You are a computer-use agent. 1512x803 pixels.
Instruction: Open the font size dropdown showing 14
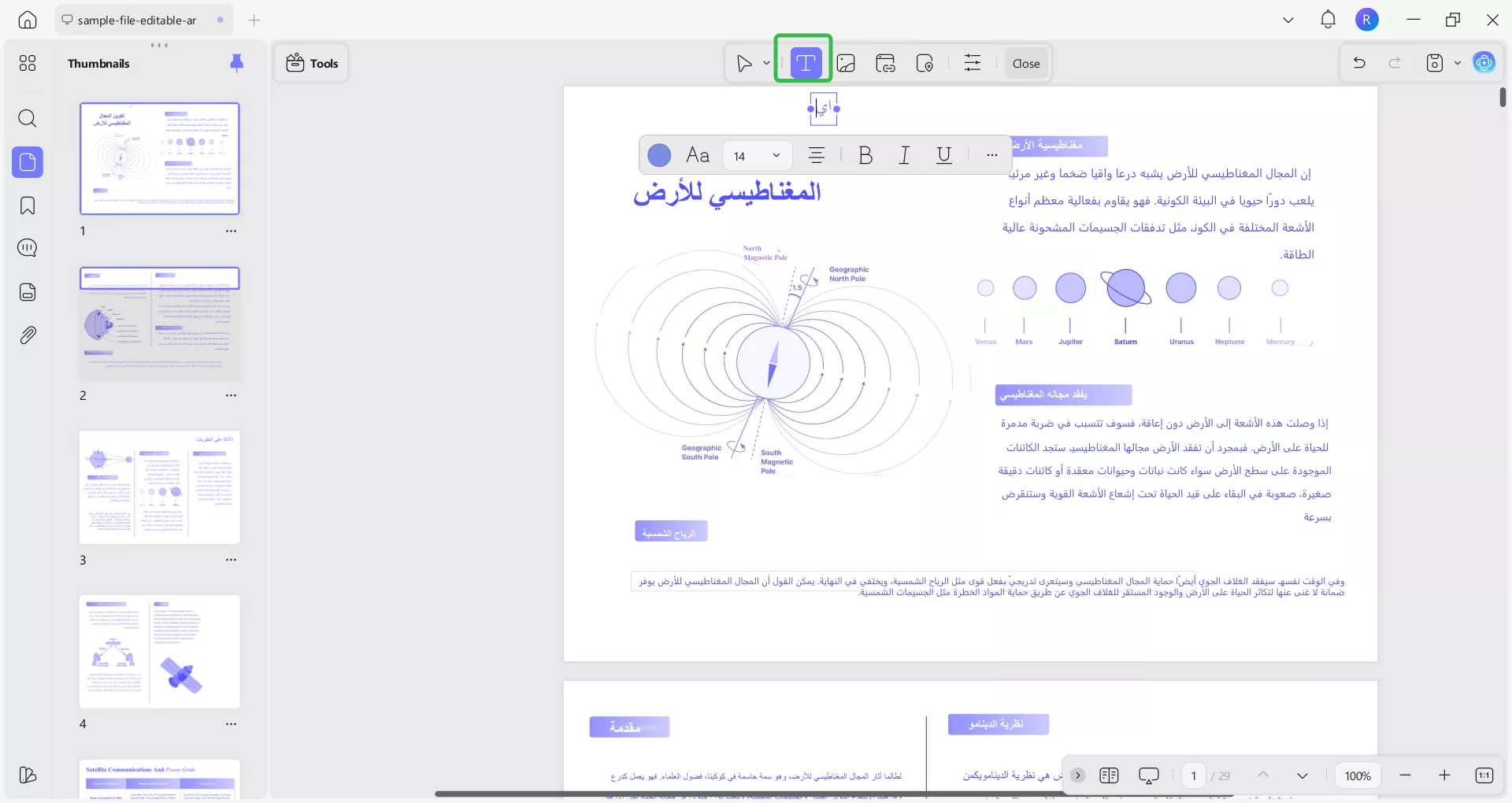click(756, 155)
